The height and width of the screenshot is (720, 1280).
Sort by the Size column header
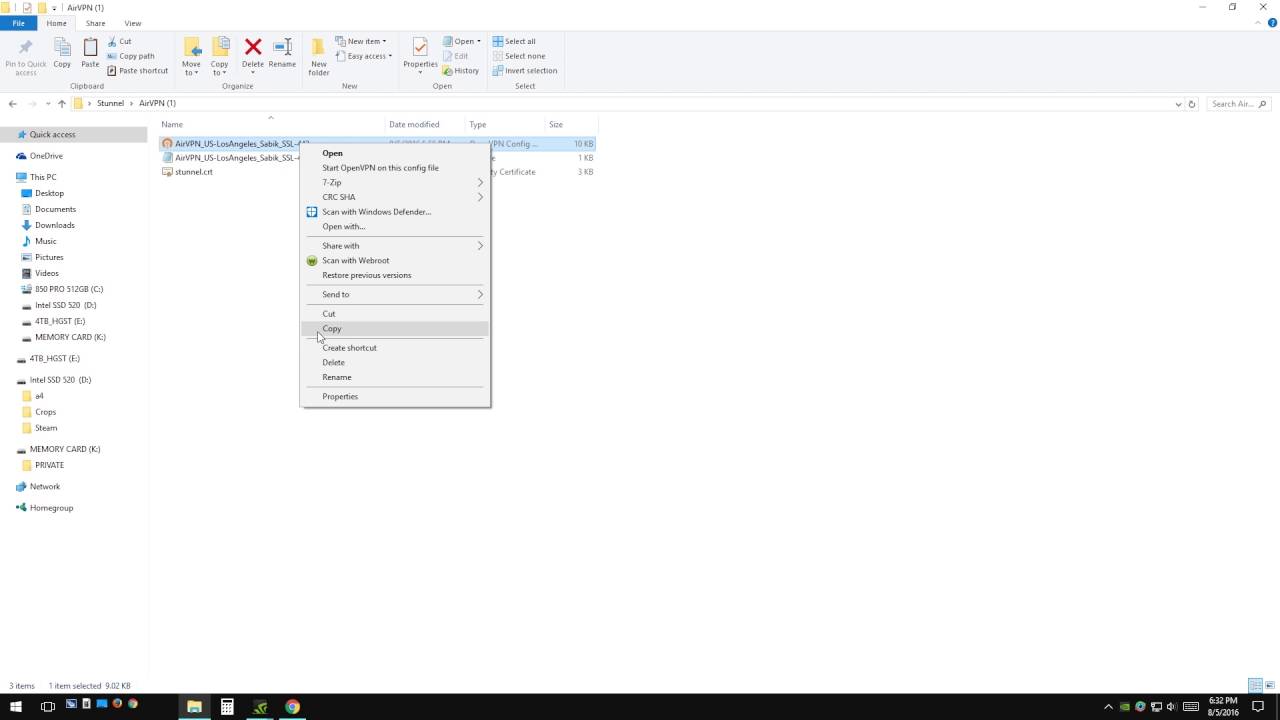pos(556,125)
